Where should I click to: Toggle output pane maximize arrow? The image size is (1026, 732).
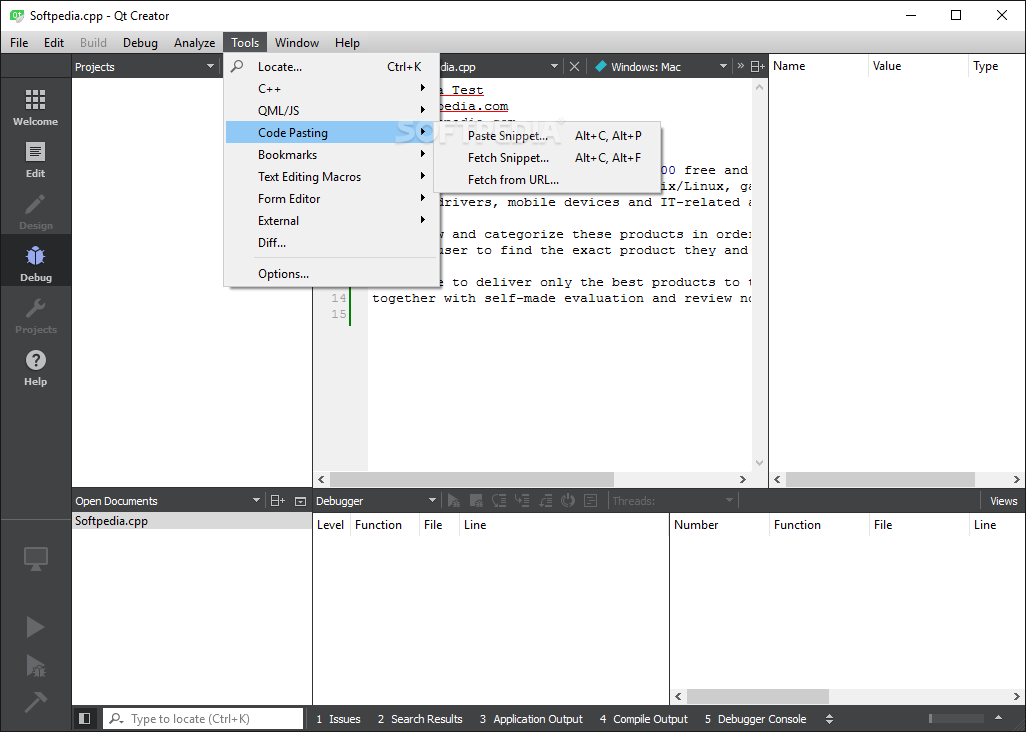pyautogui.click(x=999, y=718)
